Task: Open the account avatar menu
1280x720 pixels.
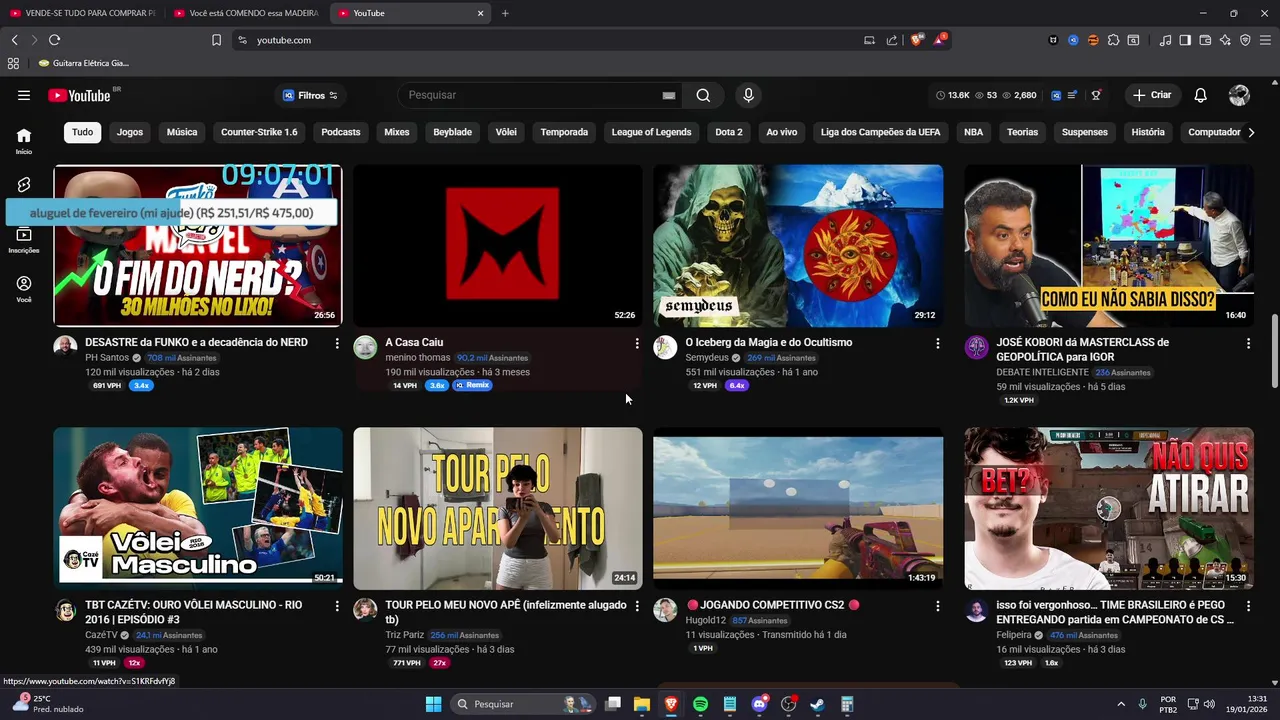Action: click(1239, 95)
